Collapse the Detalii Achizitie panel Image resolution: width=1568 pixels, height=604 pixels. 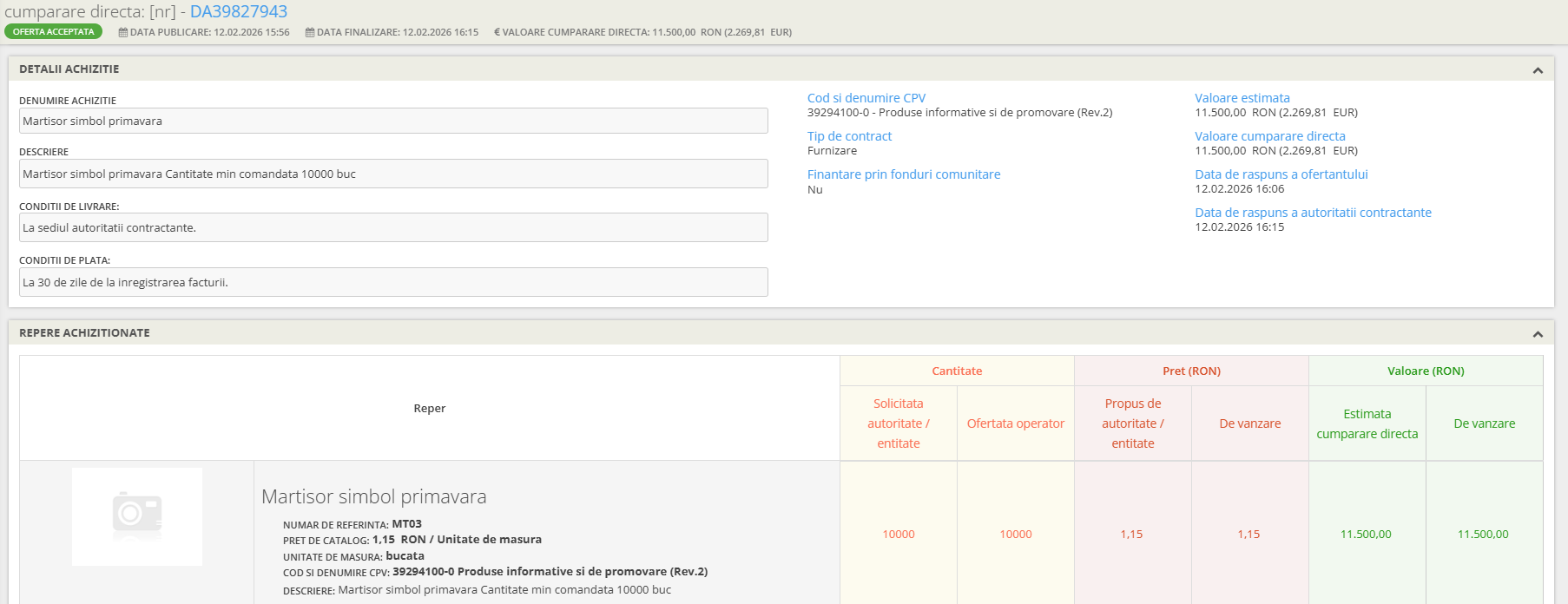1538,70
